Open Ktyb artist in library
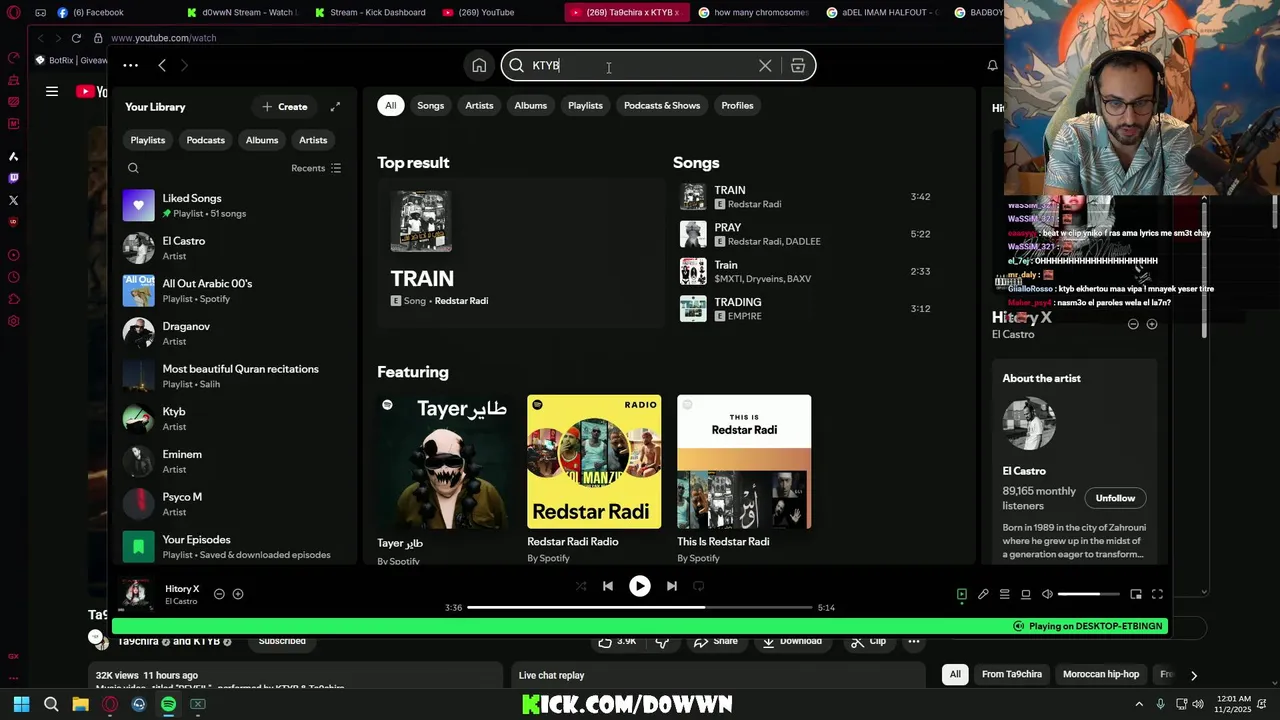The width and height of the screenshot is (1280, 720). (x=234, y=419)
